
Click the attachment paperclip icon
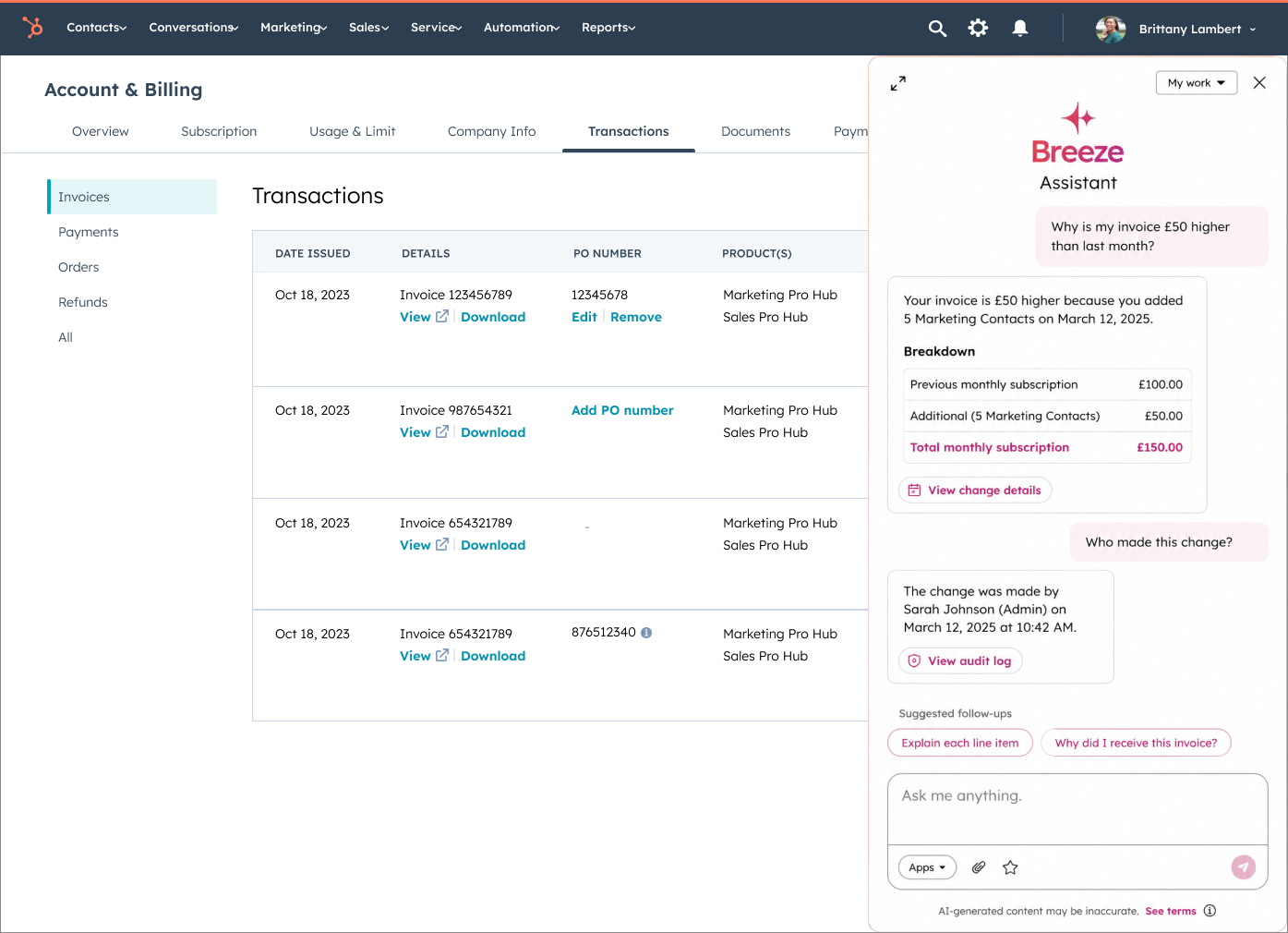[979, 867]
